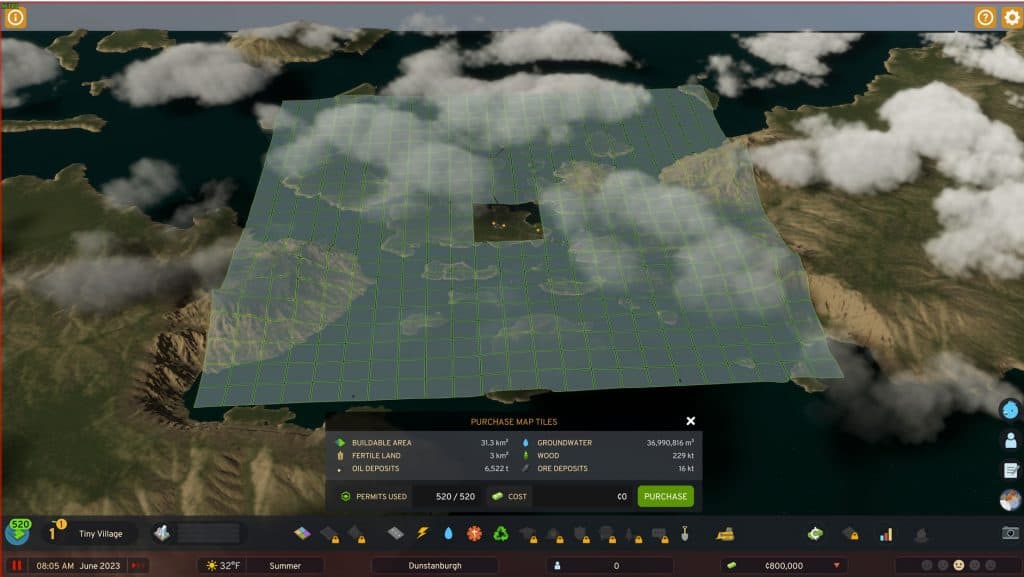Open the notepad journal icon on right edge

tap(1010, 470)
